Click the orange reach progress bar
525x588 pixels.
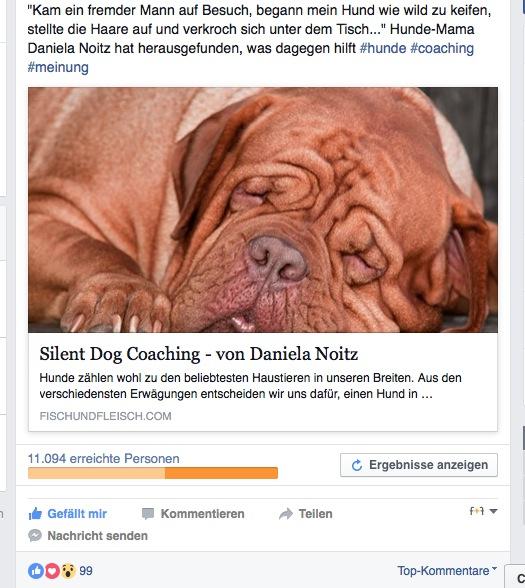[x=153, y=473]
